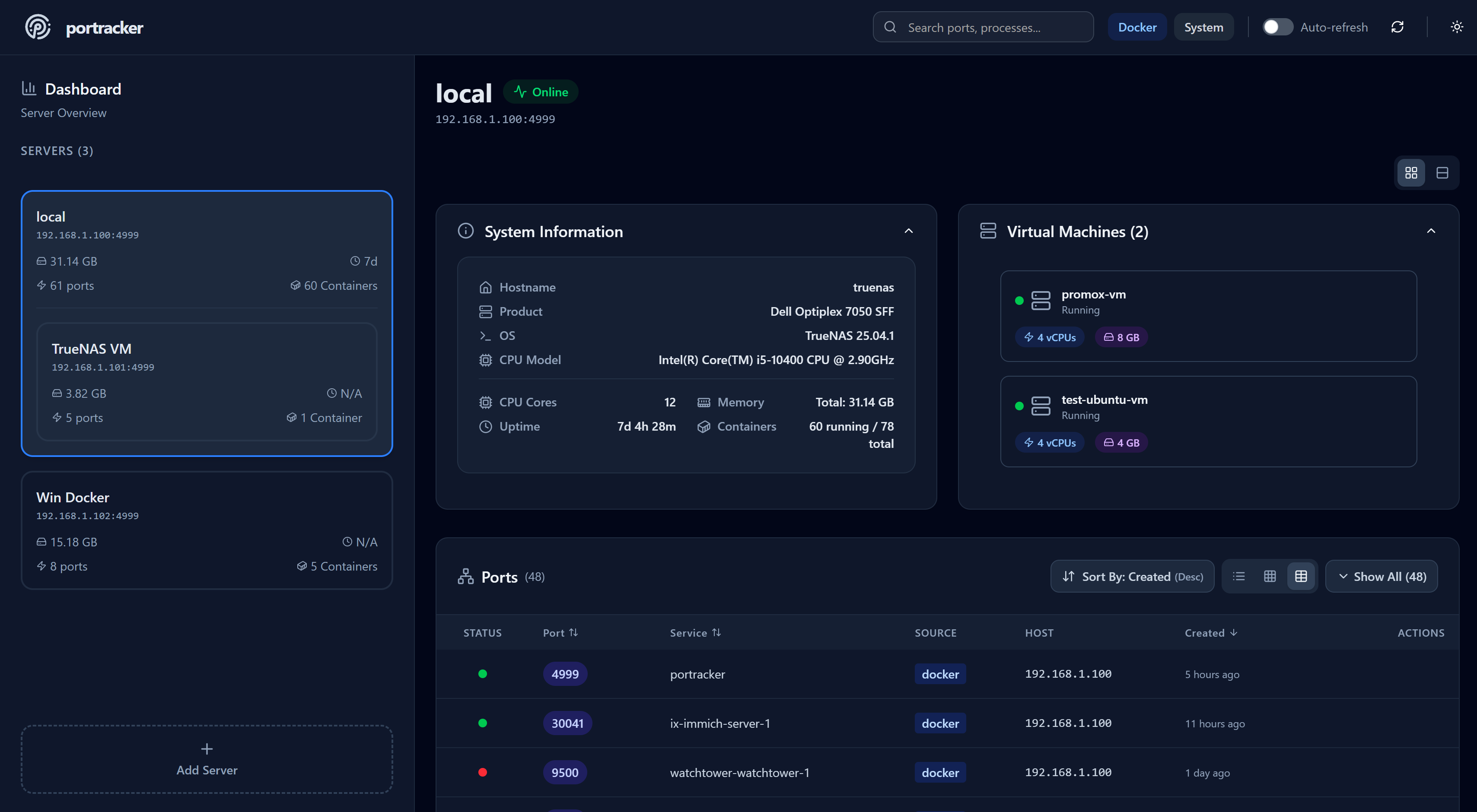The width and height of the screenshot is (1477, 812).
Task: Toggle the Docker filter button
Action: click(1137, 26)
